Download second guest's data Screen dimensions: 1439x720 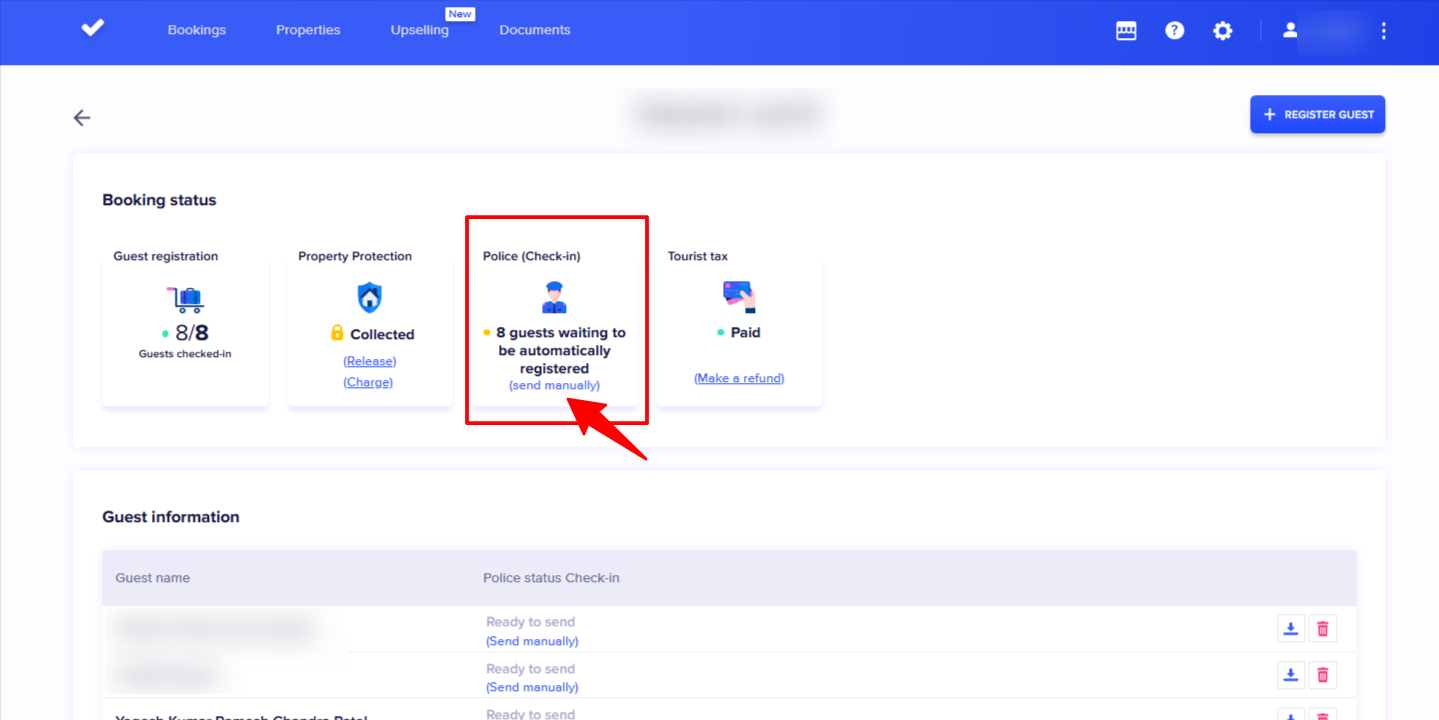coord(1291,675)
